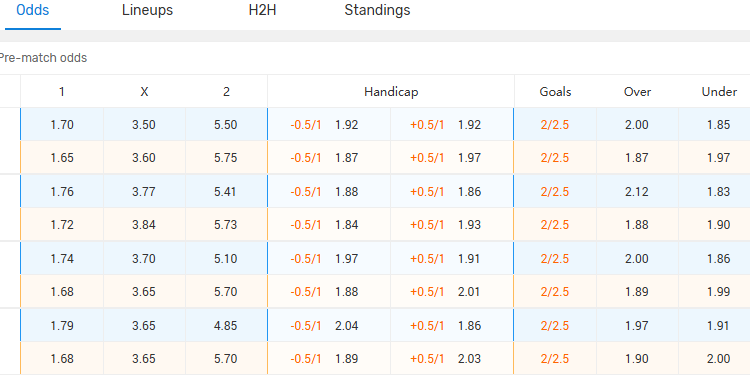Click Under odds 1.99
This screenshot has width=750, height=375.
pos(718,292)
